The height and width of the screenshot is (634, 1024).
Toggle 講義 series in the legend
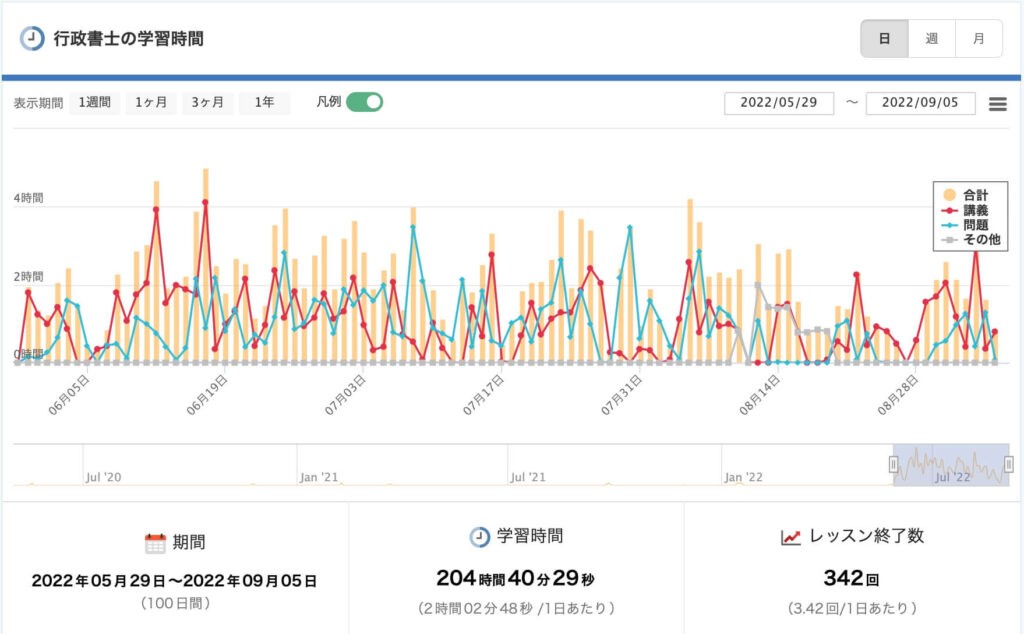[965, 210]
